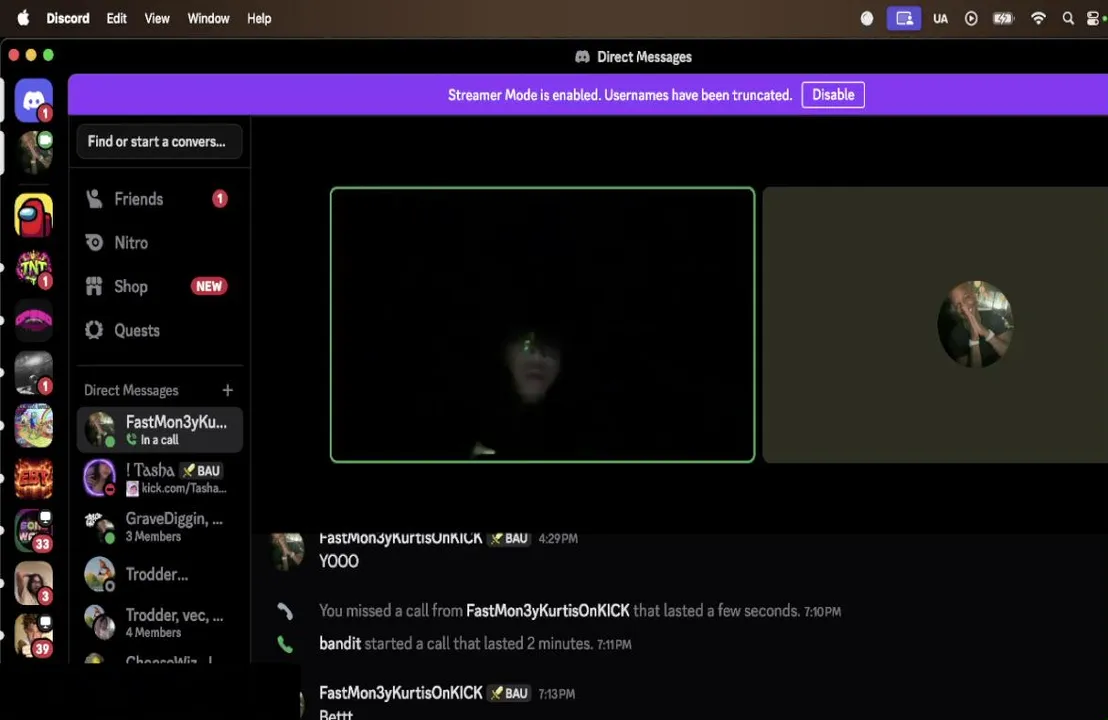Click the red Friends notification badge

pyautogui.click(x=220, y=199)
